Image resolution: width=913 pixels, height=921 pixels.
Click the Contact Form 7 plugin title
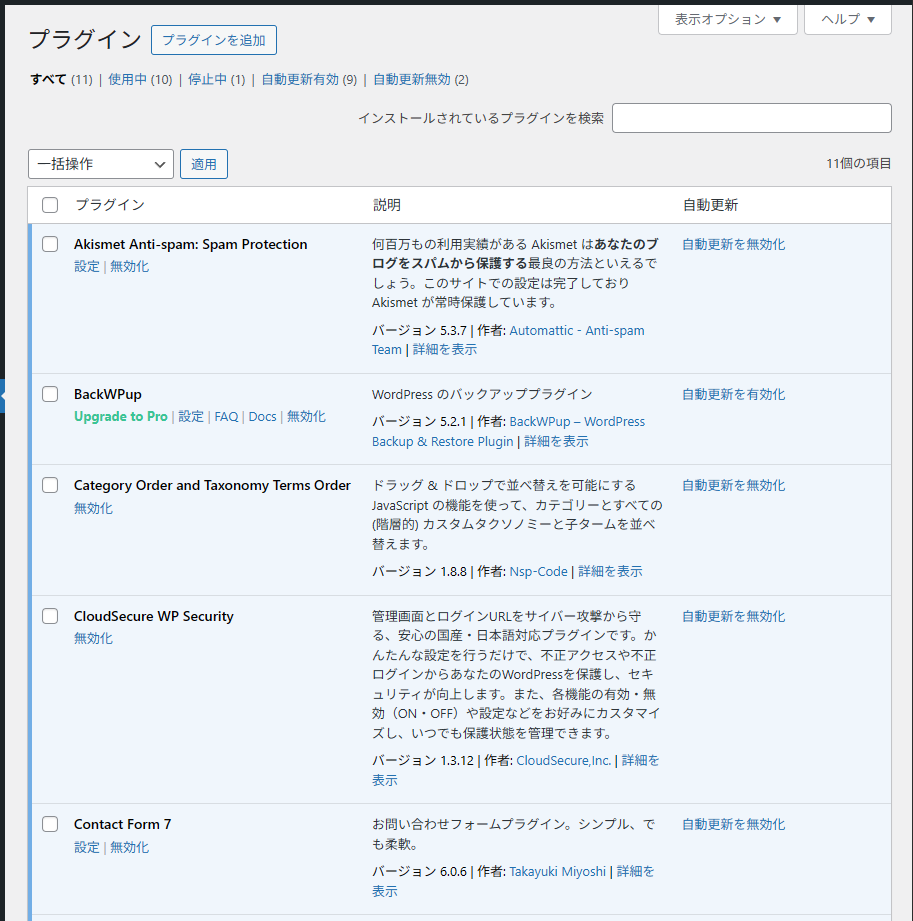tap(122, 825)
